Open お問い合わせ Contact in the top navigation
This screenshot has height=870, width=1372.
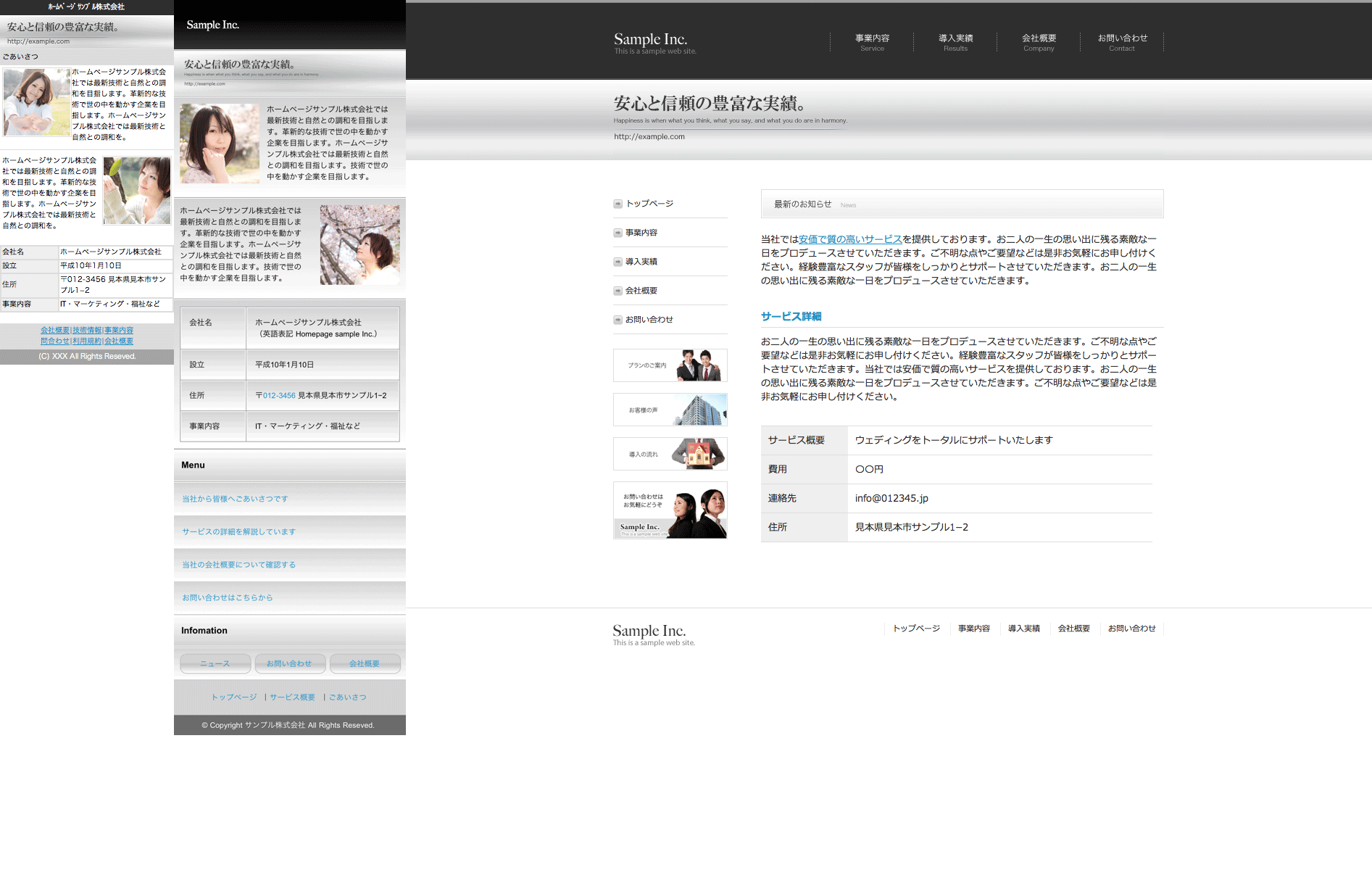(1122, 42)
